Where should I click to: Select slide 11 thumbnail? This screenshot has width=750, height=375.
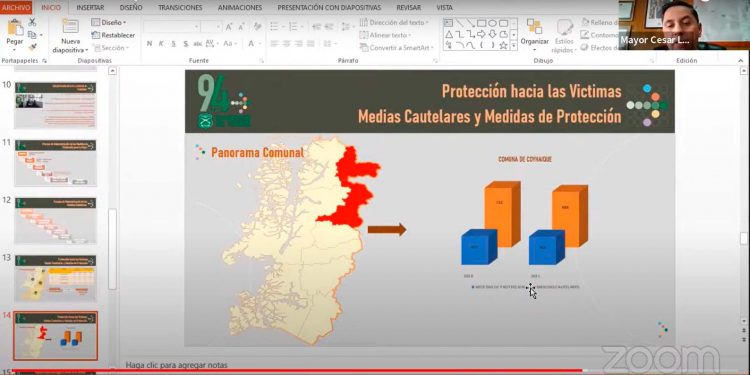pos(55,163)
